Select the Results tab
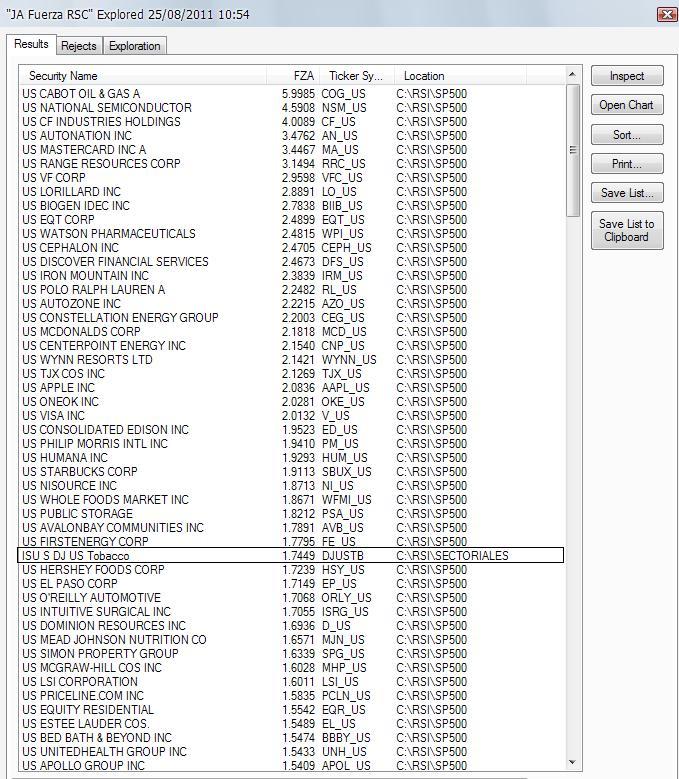The image size is (679, 779). (31, 44)
